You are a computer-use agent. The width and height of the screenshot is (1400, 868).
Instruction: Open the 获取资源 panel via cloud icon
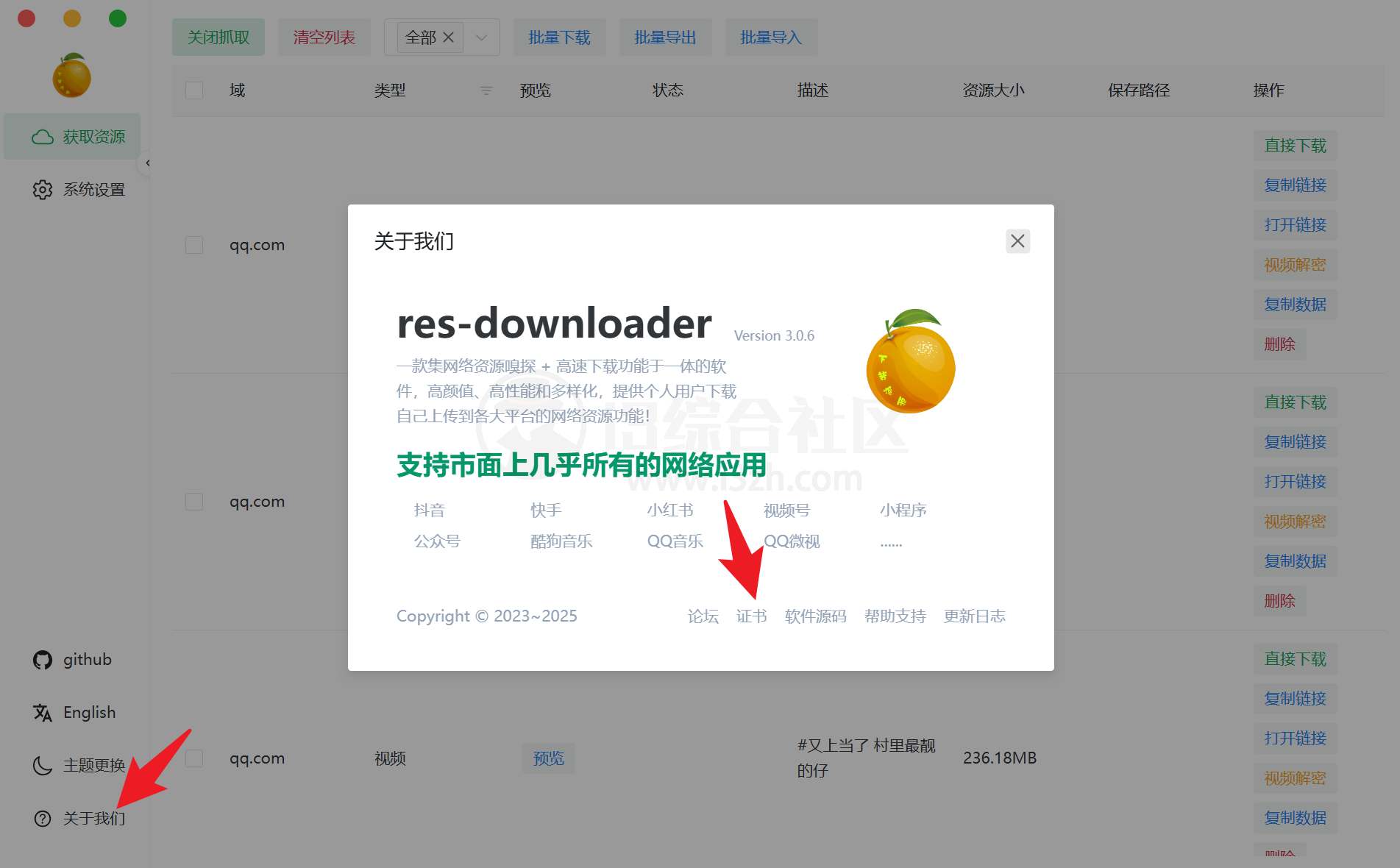tap(71, 136)
